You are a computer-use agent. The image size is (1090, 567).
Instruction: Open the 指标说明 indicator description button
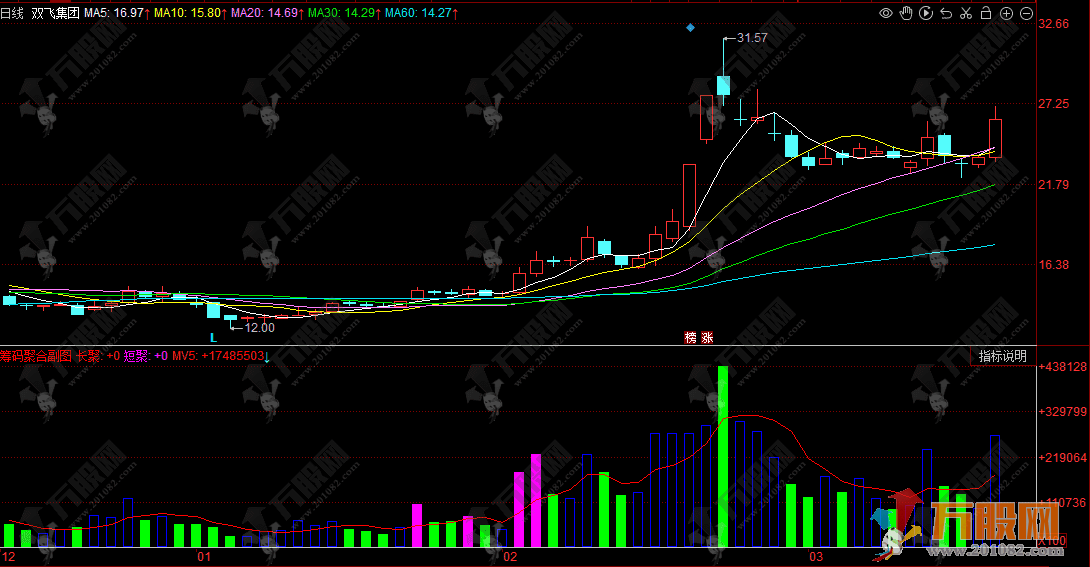coord(1002,356)
